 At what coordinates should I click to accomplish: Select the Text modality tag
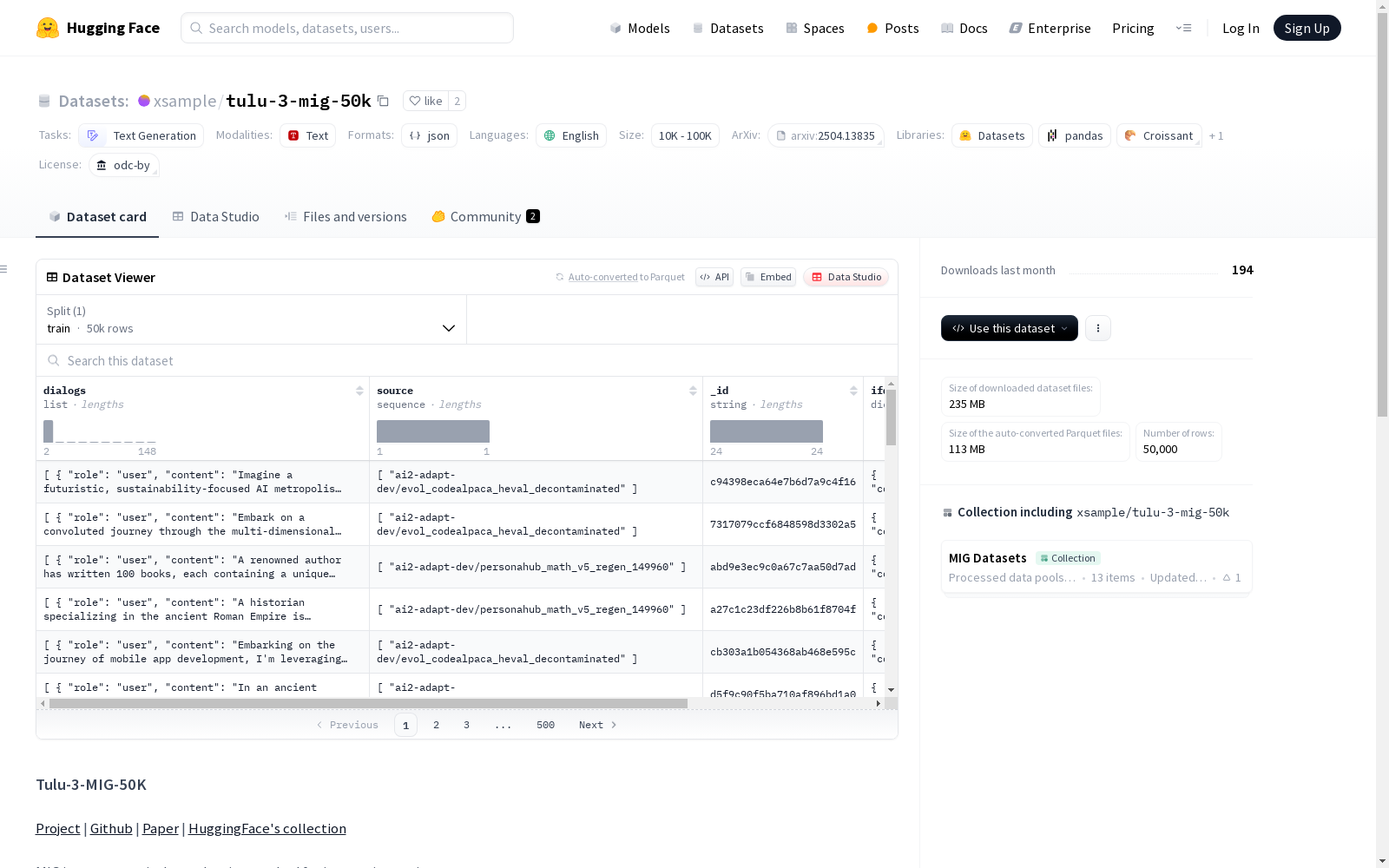pyautogui.click(x=307, y=135)
